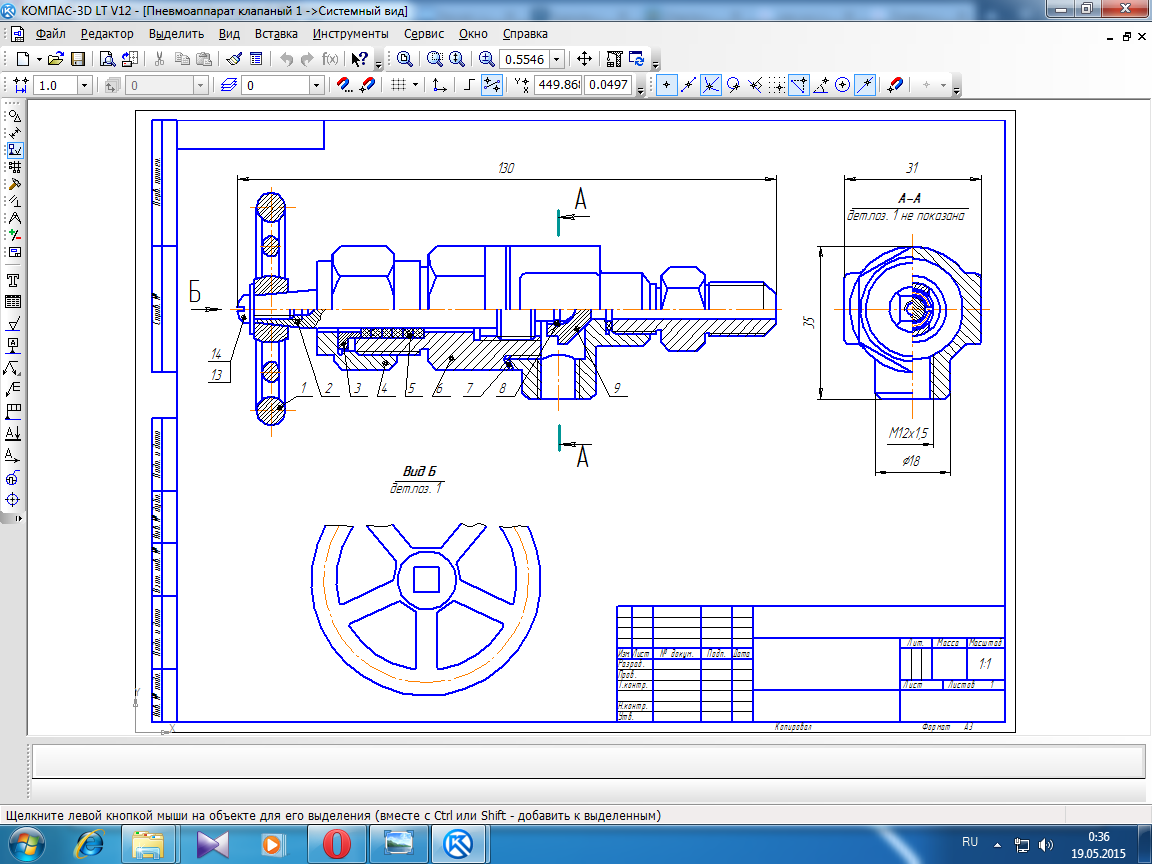Open print preview from the toolbar
The image size is (1152, 864).
pos(107,59)
